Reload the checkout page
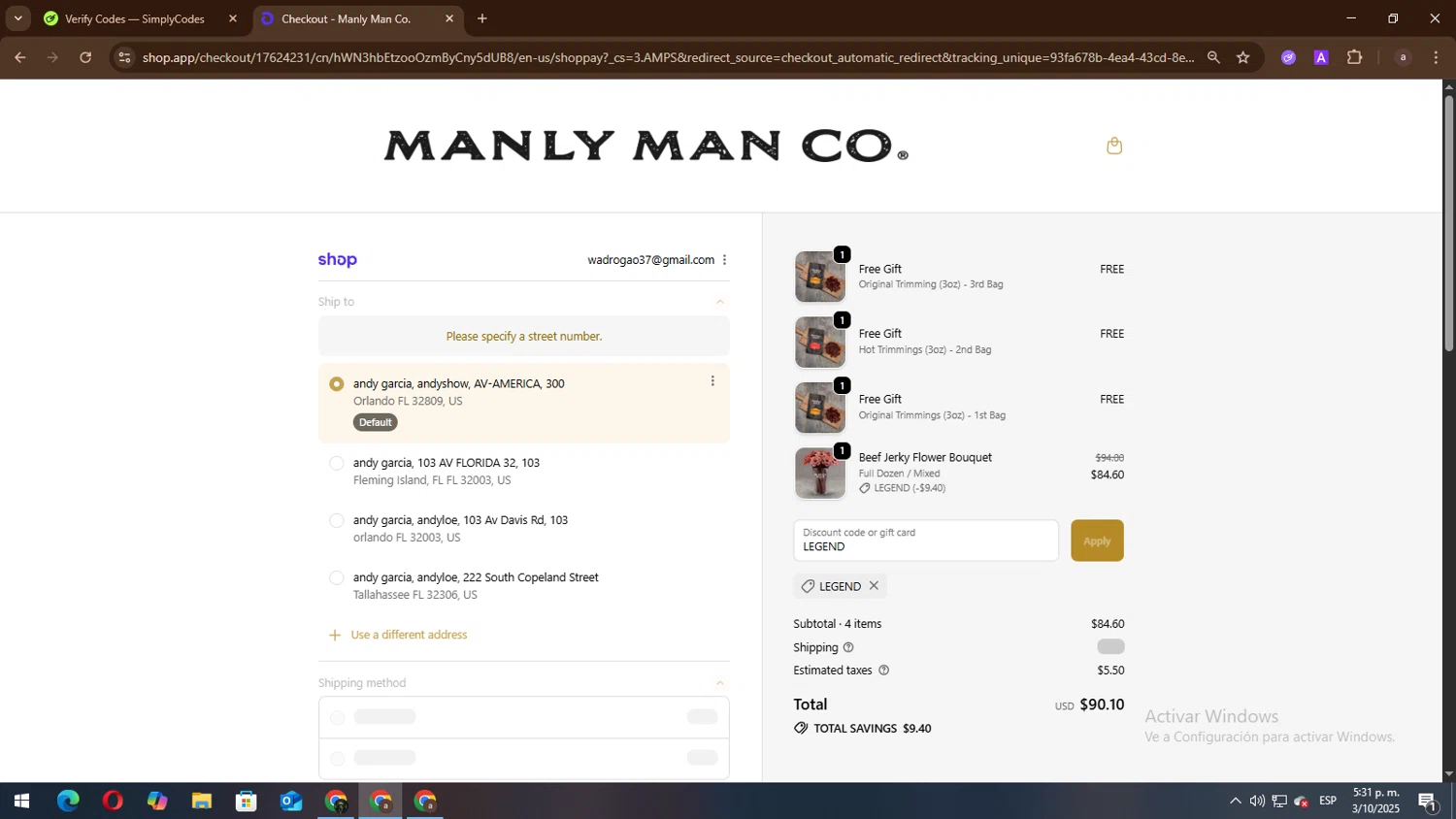Image resolution: width=1456 pixels, height=819 pixels. [x=85, y=57]
